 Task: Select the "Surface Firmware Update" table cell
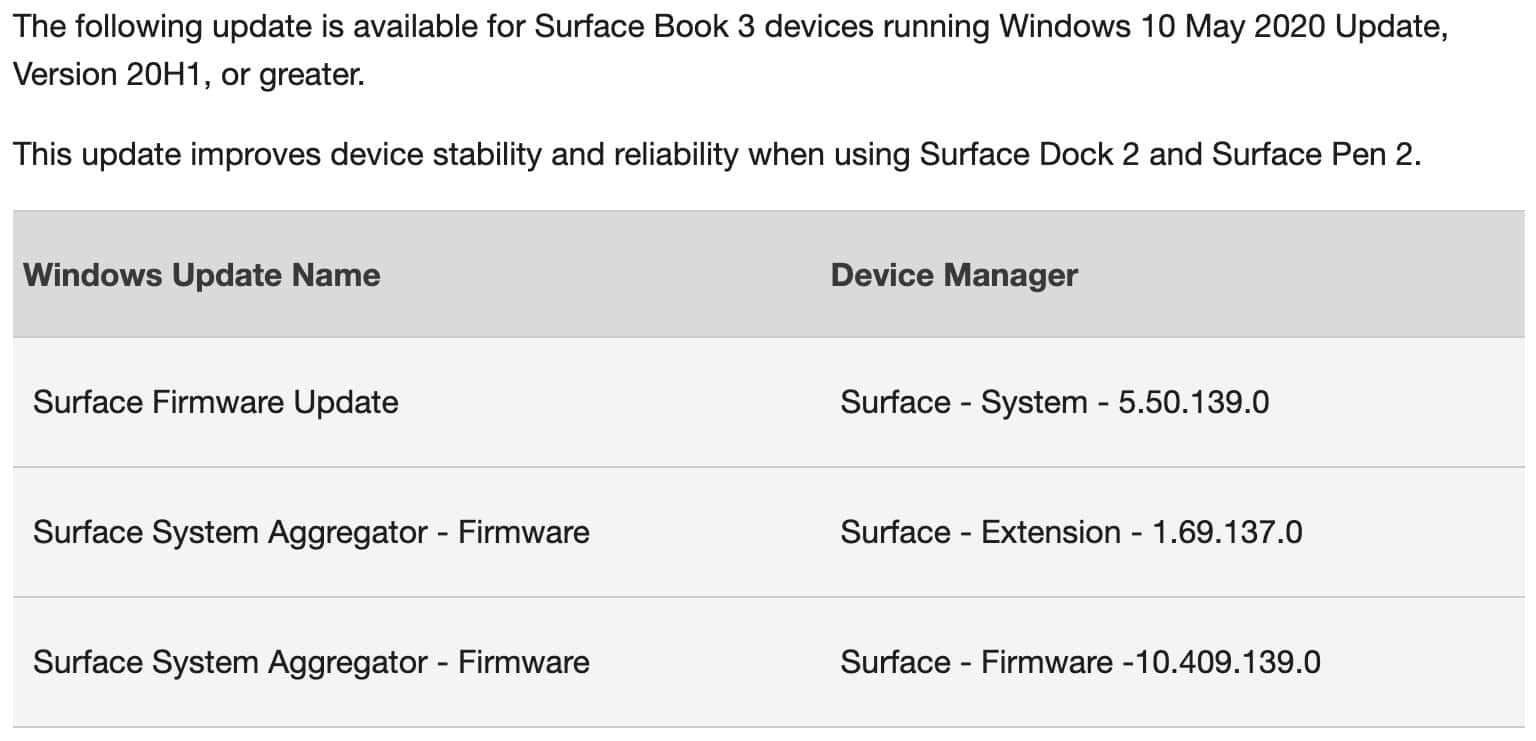pyautogui.click(x=216, y=402)
